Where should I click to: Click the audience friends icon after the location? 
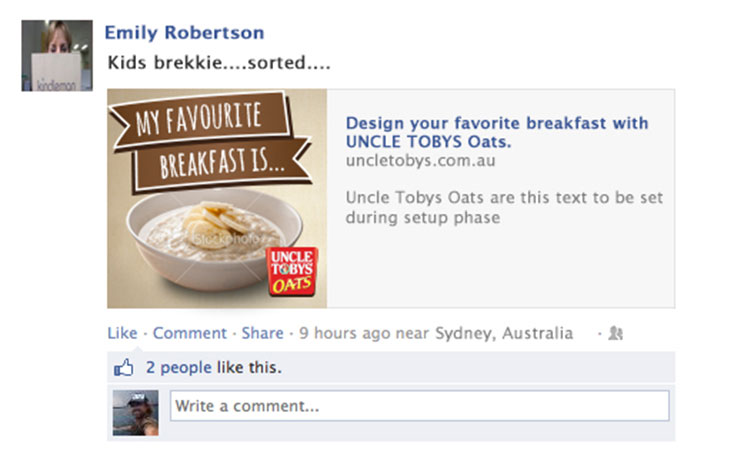(615, 333)
